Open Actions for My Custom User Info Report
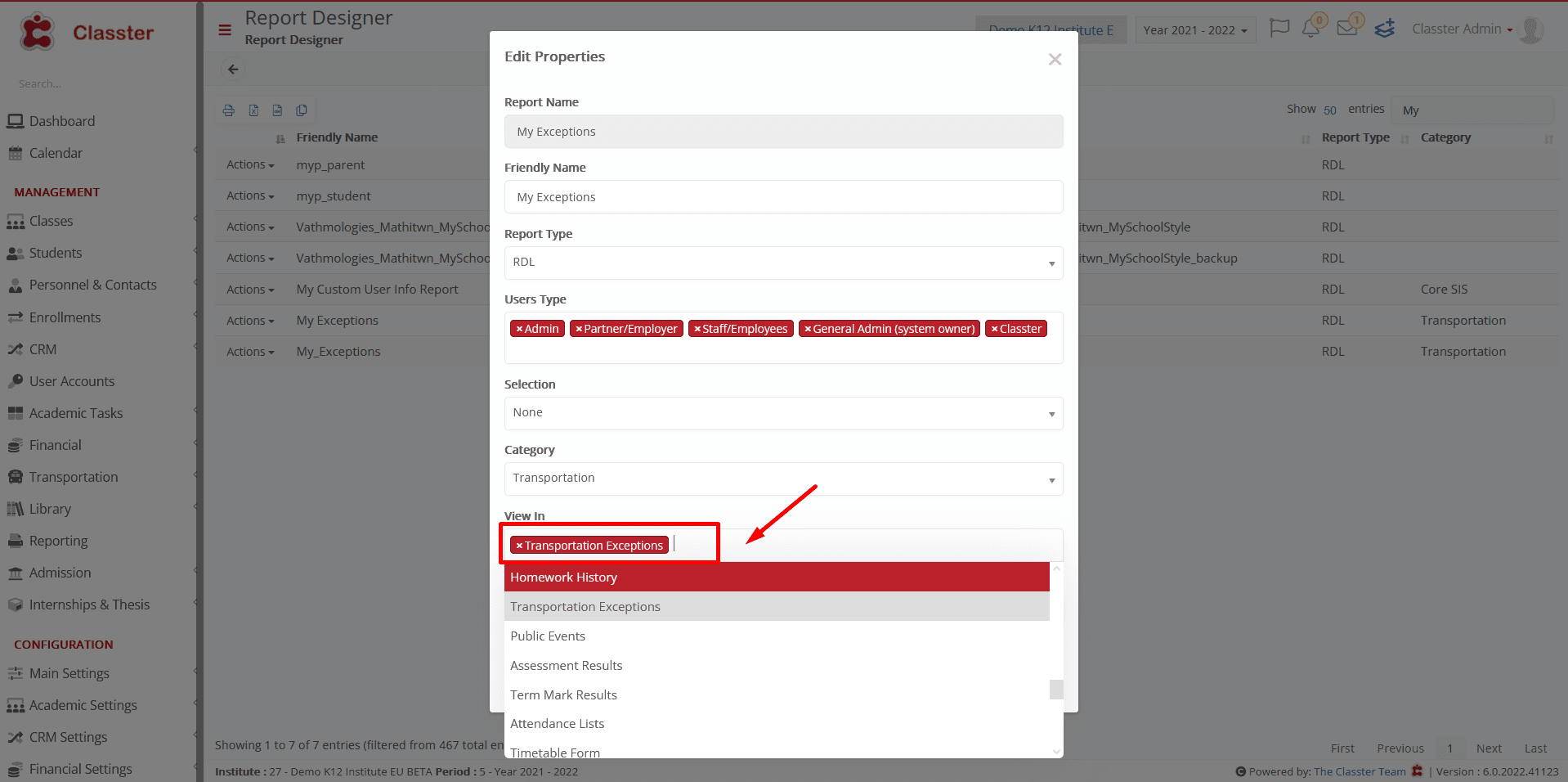1568x782 pixels. click(x=250, y=290)
